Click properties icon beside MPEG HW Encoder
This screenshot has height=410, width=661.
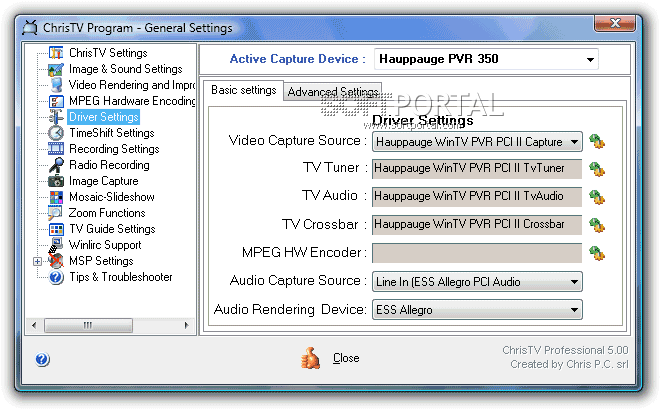click(597, 253)
